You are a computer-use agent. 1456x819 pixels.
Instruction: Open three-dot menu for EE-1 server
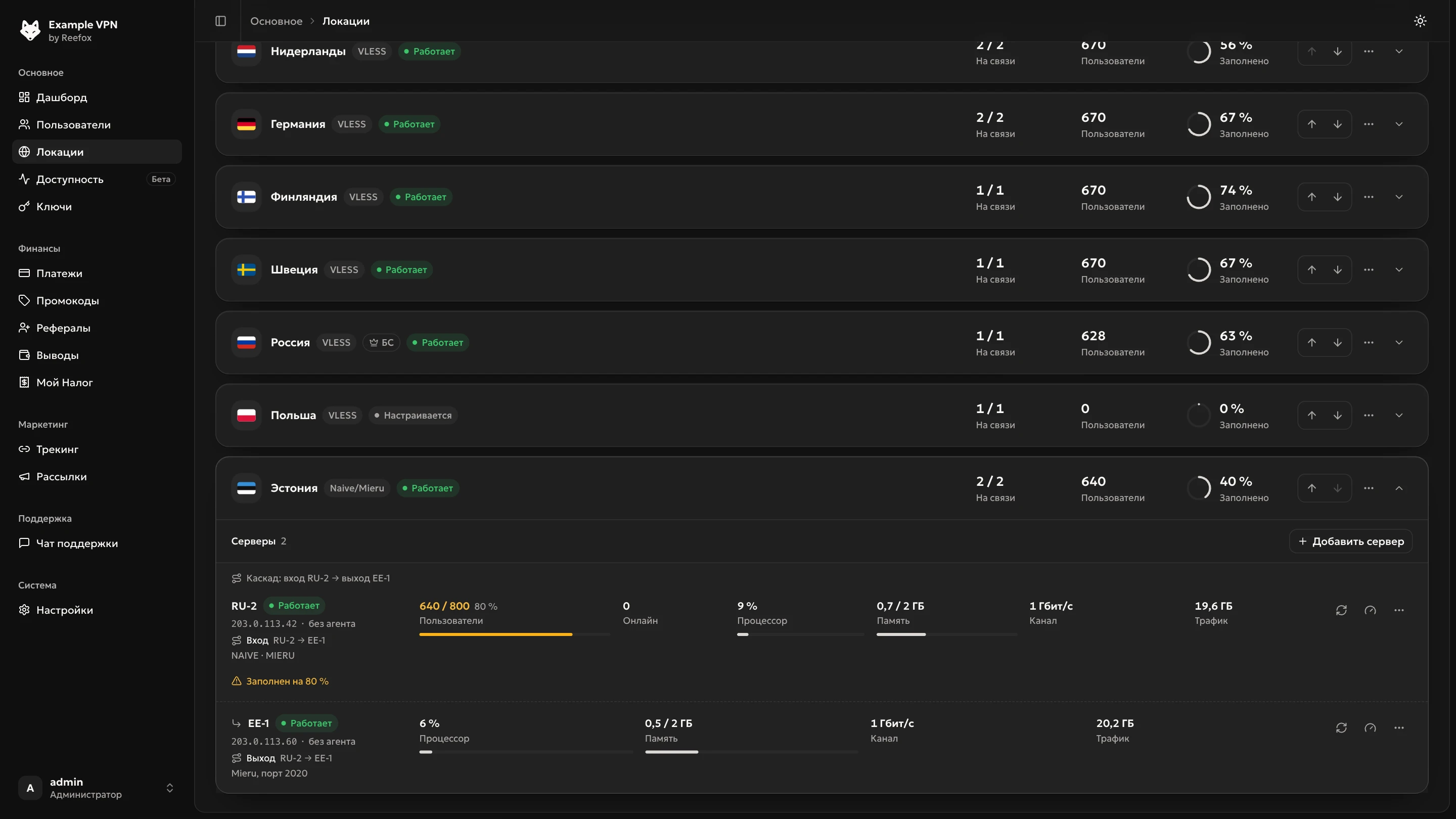[1399, 727]
